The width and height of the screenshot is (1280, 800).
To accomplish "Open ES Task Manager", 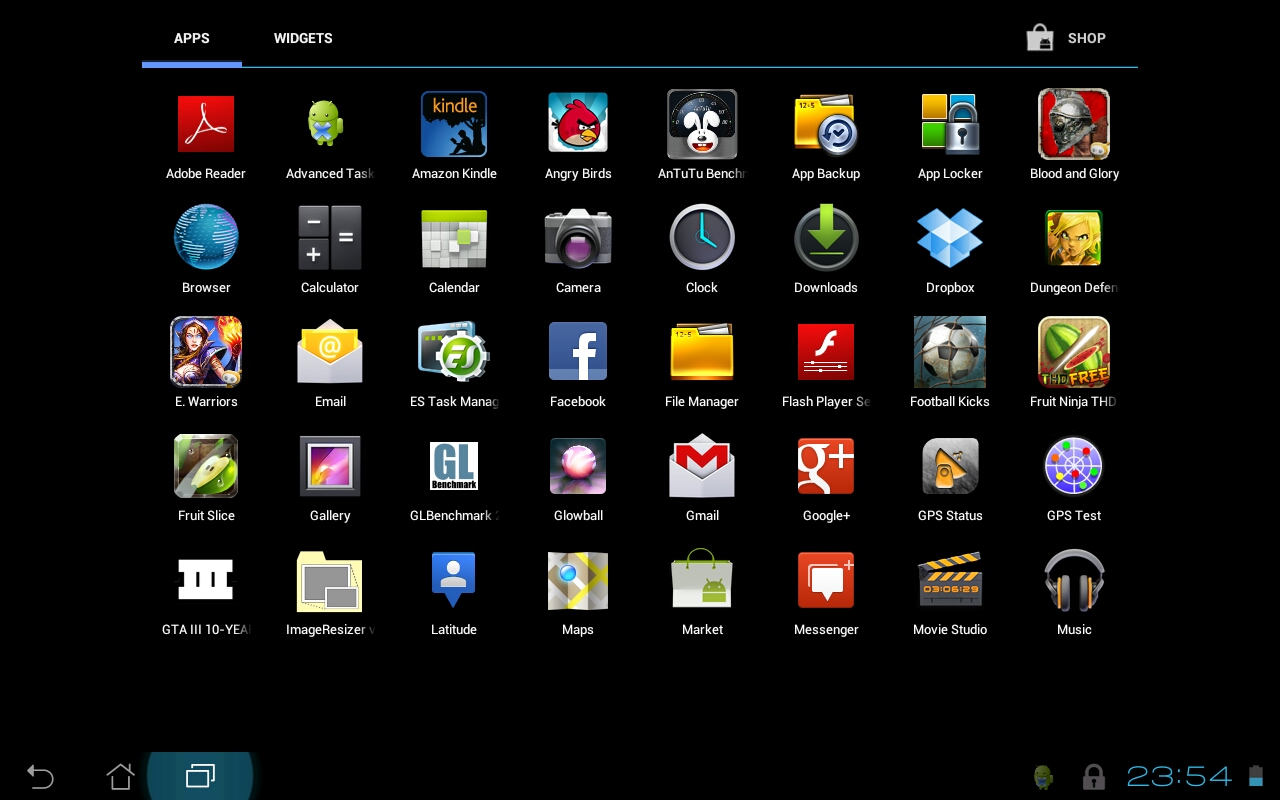I will [454, 352].
